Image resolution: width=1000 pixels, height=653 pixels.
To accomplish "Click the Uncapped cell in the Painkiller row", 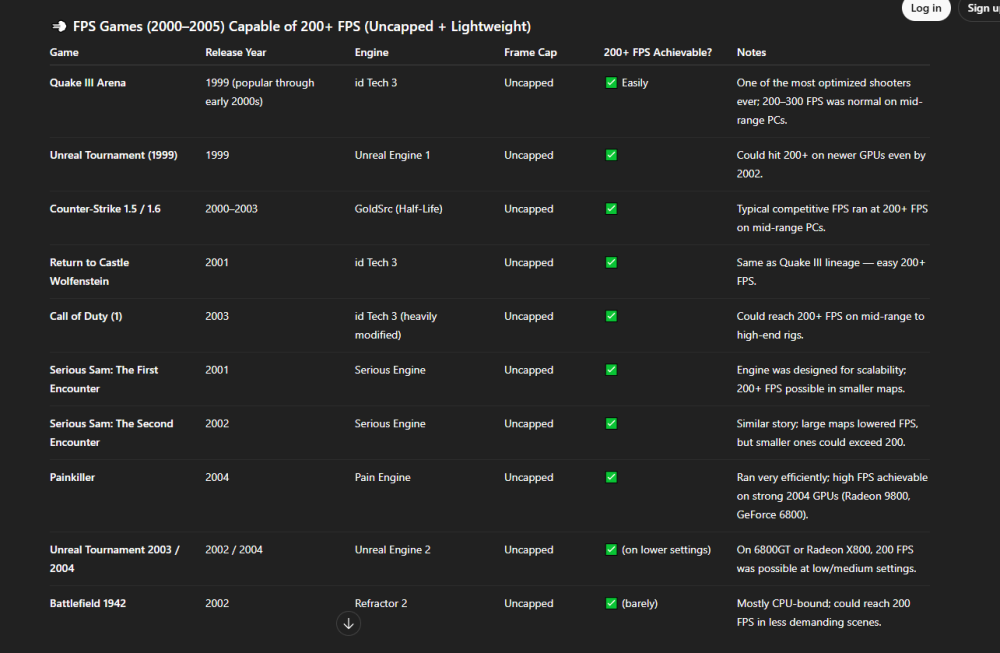I will pos(528,477).
